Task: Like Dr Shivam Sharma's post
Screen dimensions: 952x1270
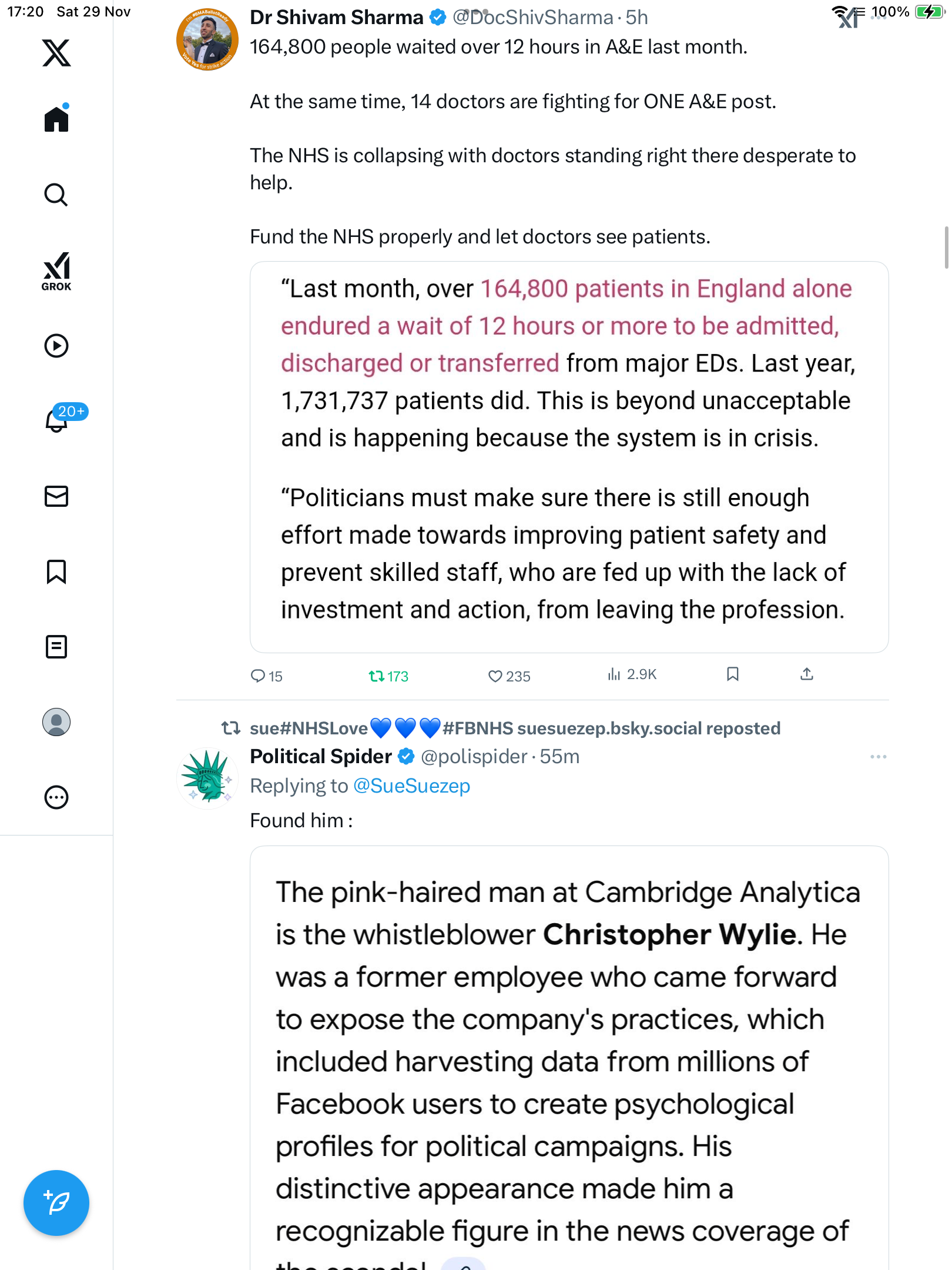Action: pyautogui.click(x=495, y=676)
